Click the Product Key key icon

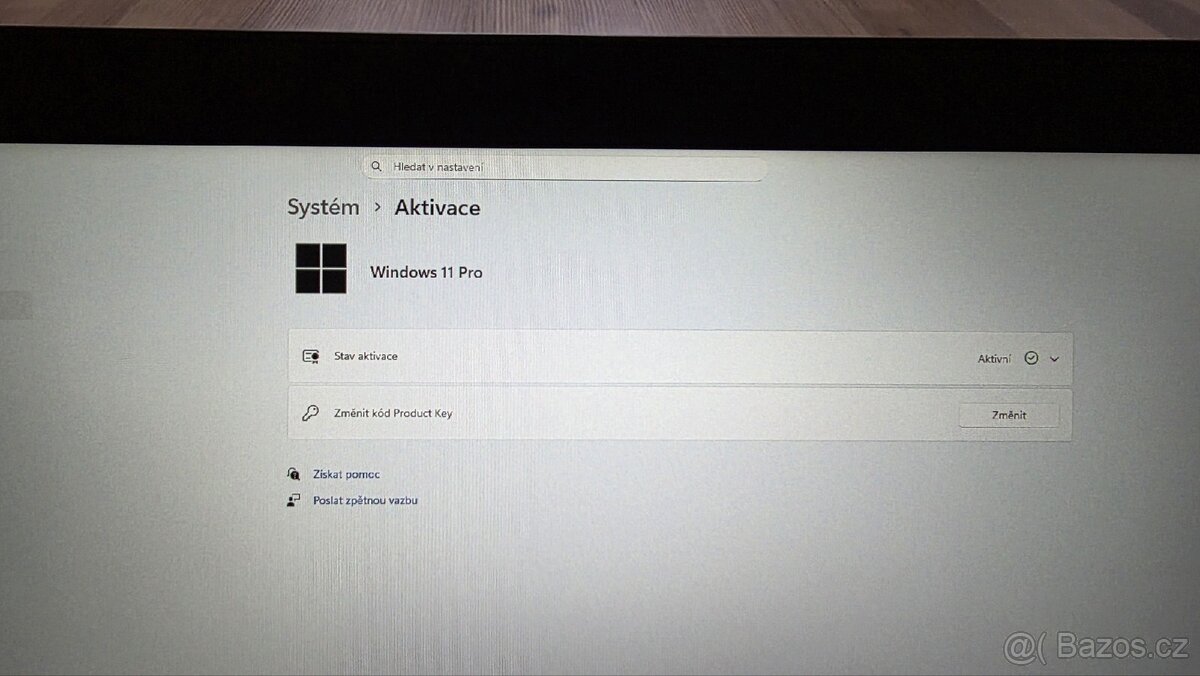point(310,413)
